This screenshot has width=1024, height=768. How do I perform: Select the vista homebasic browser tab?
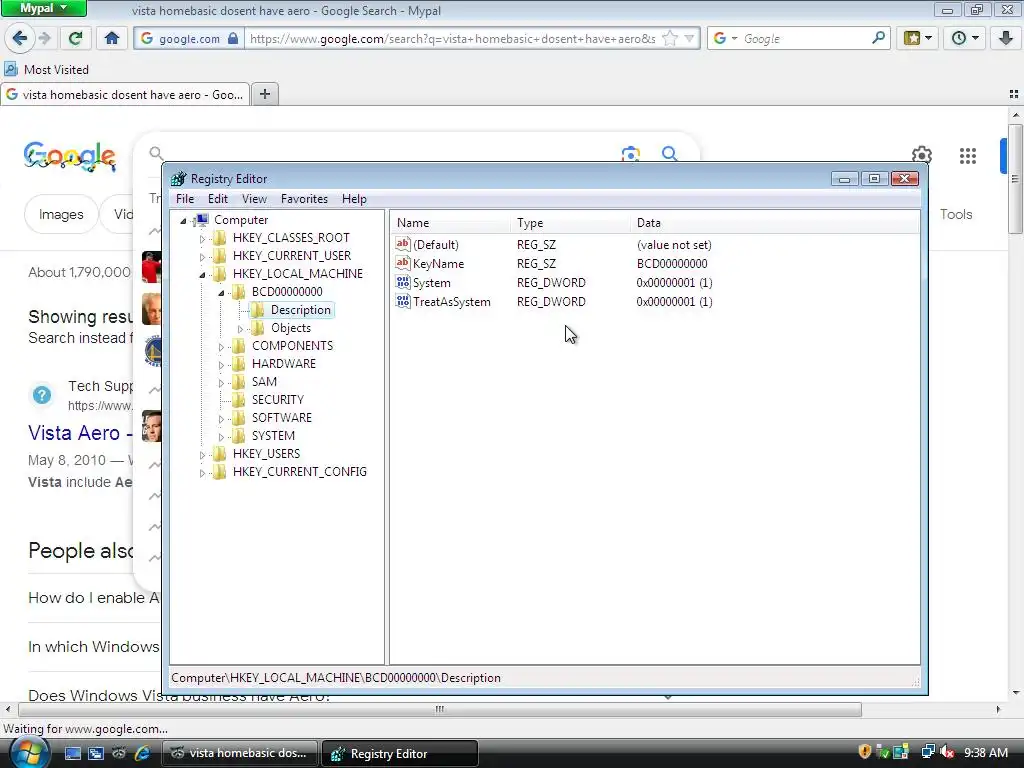coord(125,95)
